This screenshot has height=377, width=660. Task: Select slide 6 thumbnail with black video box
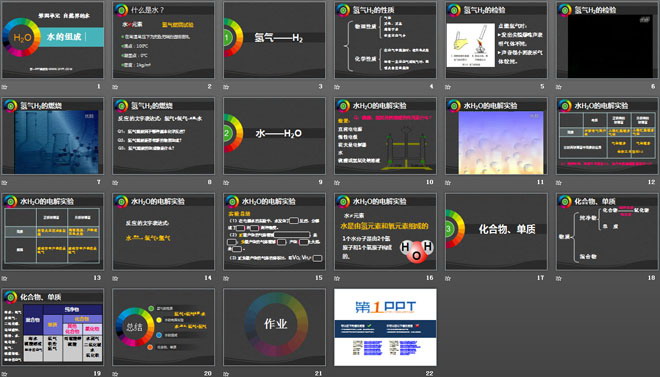tap(607, 40)
